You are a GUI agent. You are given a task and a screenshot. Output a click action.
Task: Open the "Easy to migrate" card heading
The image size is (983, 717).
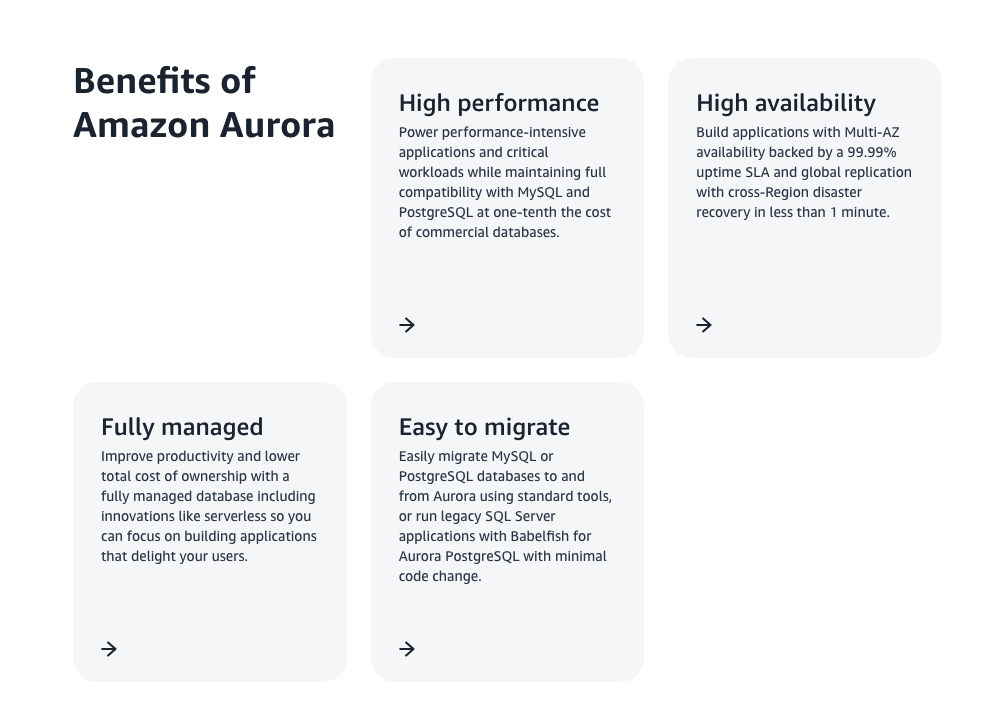[484, 427]
